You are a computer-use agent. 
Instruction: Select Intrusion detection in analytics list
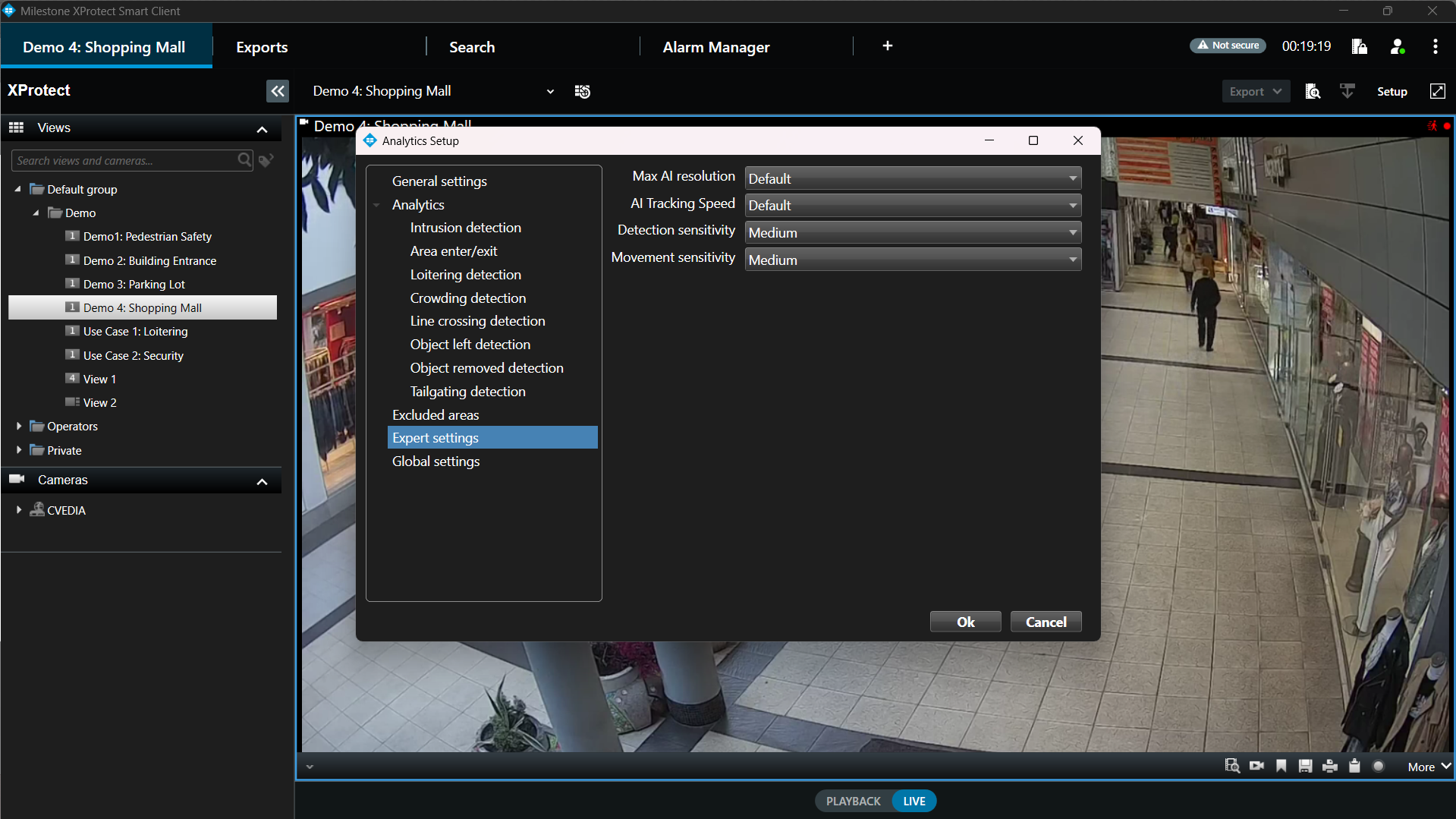click(466, 228)
